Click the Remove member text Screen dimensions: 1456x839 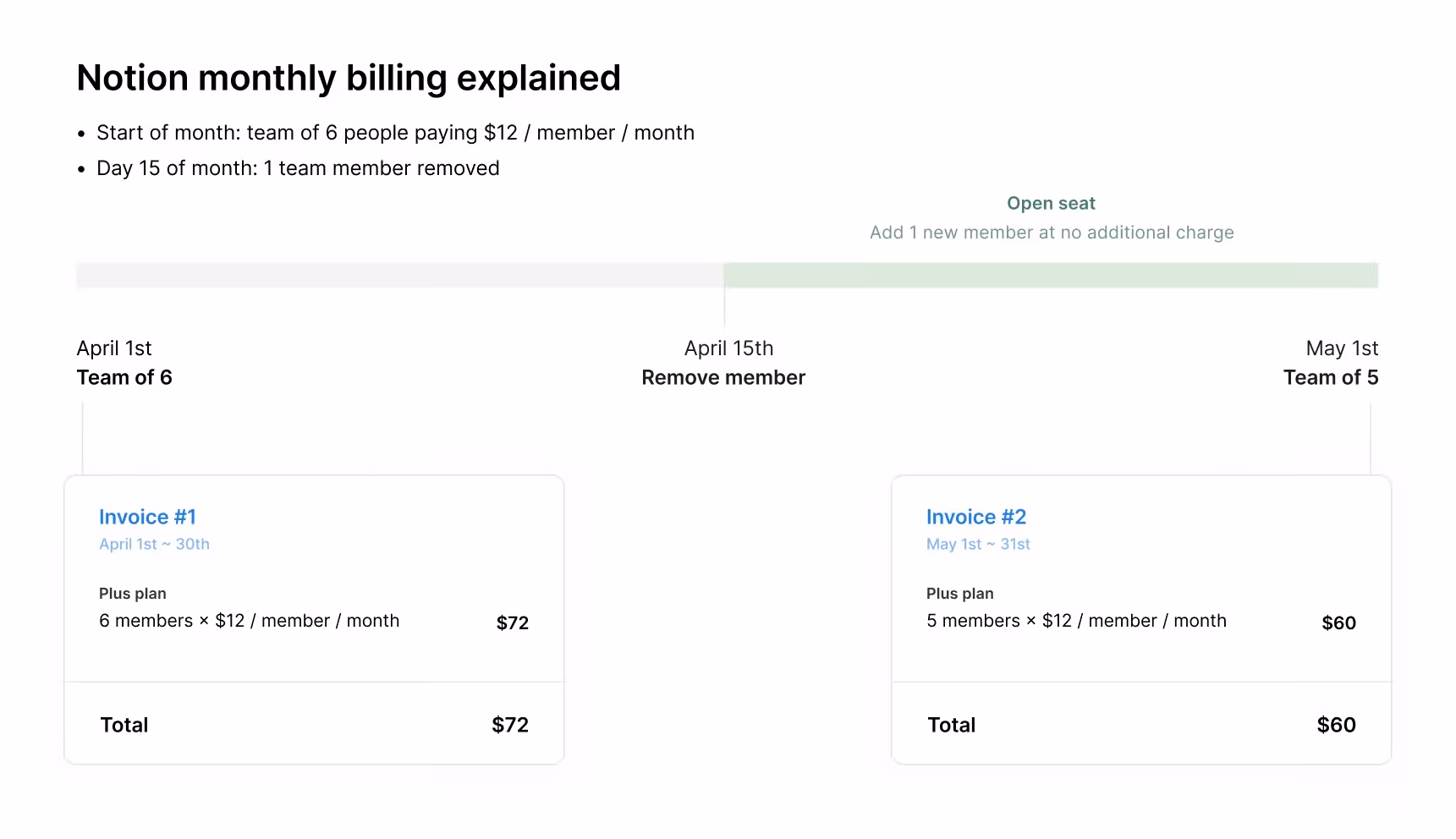point(723,377)
